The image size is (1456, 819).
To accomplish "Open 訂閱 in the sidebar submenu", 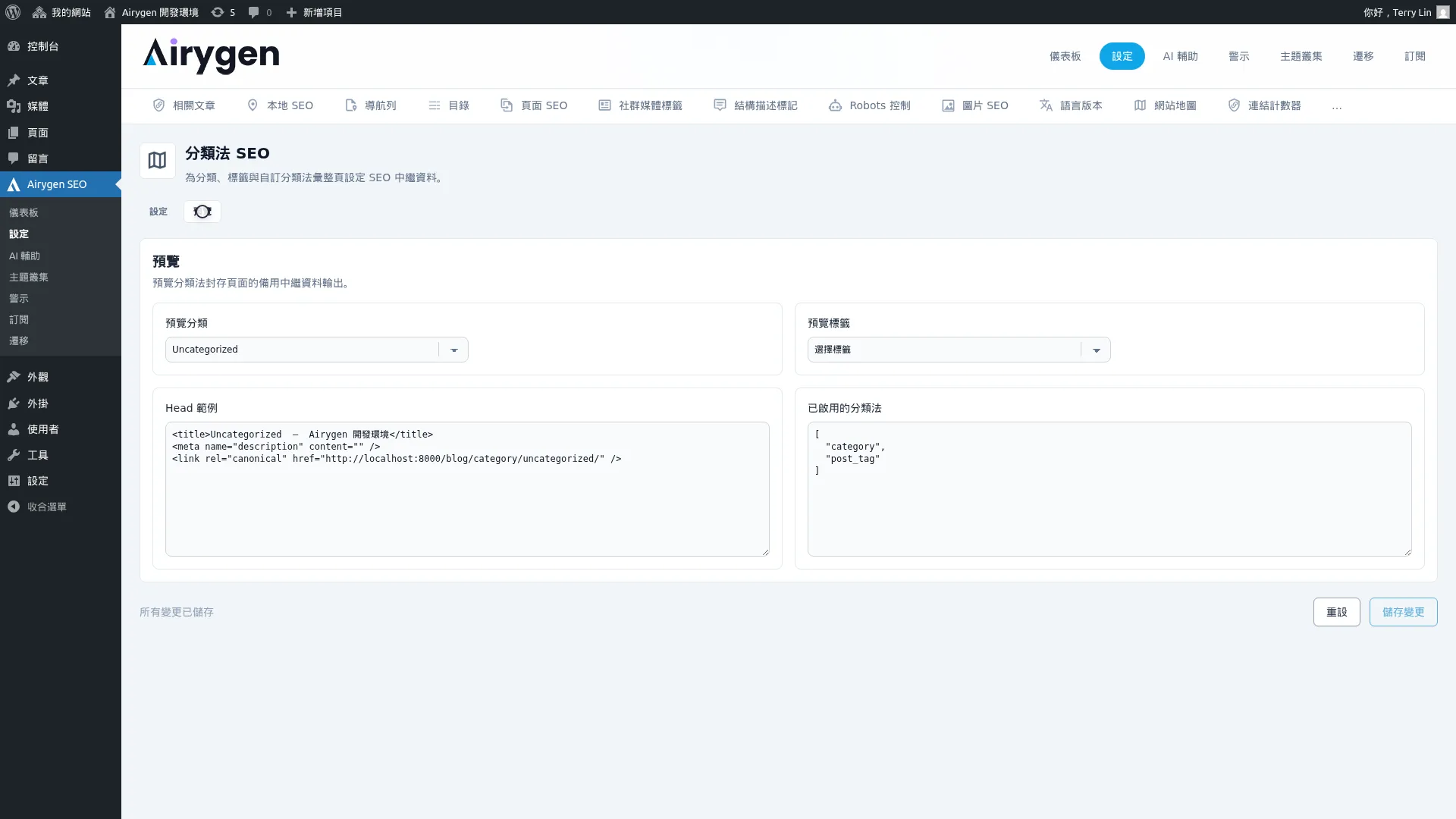I will click(x=19, y=320).
